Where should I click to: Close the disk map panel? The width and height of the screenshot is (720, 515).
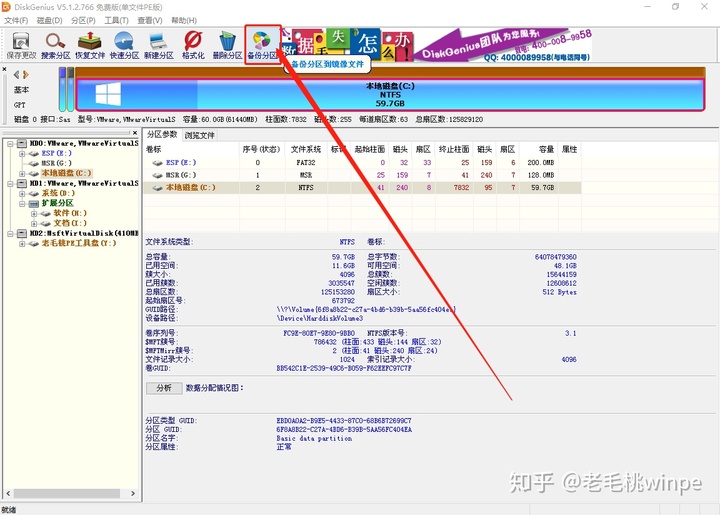[4, 69]
